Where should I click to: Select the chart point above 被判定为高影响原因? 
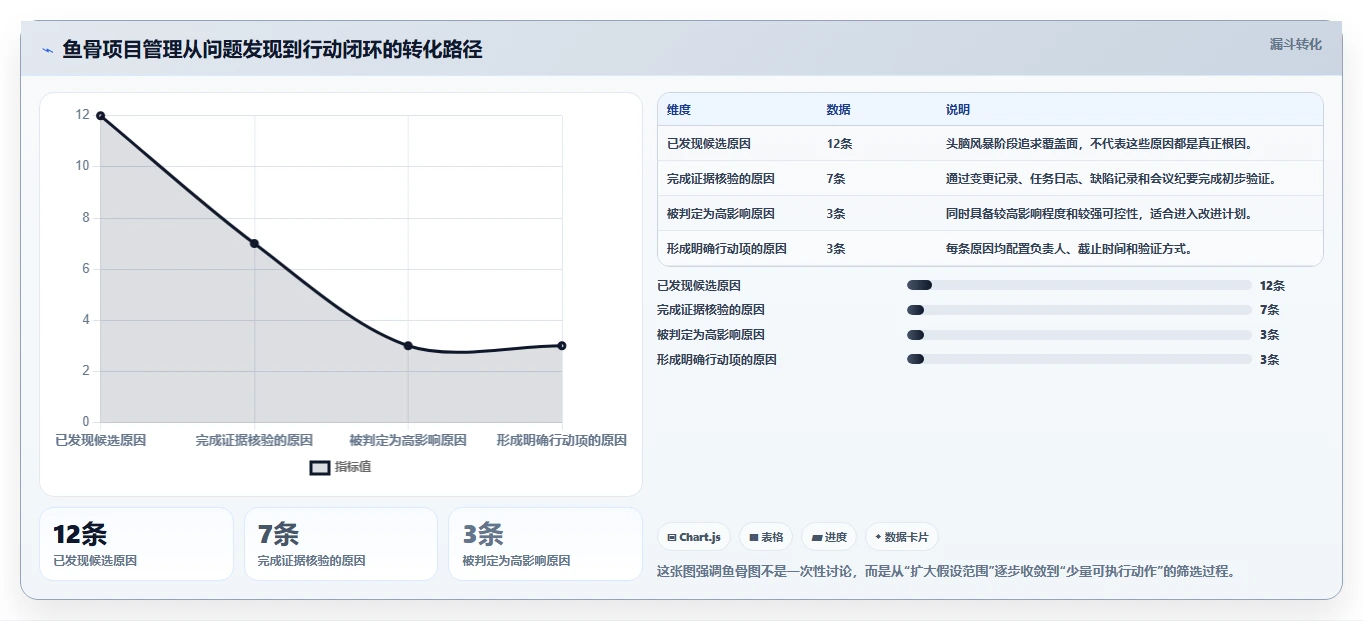[408, 346]
